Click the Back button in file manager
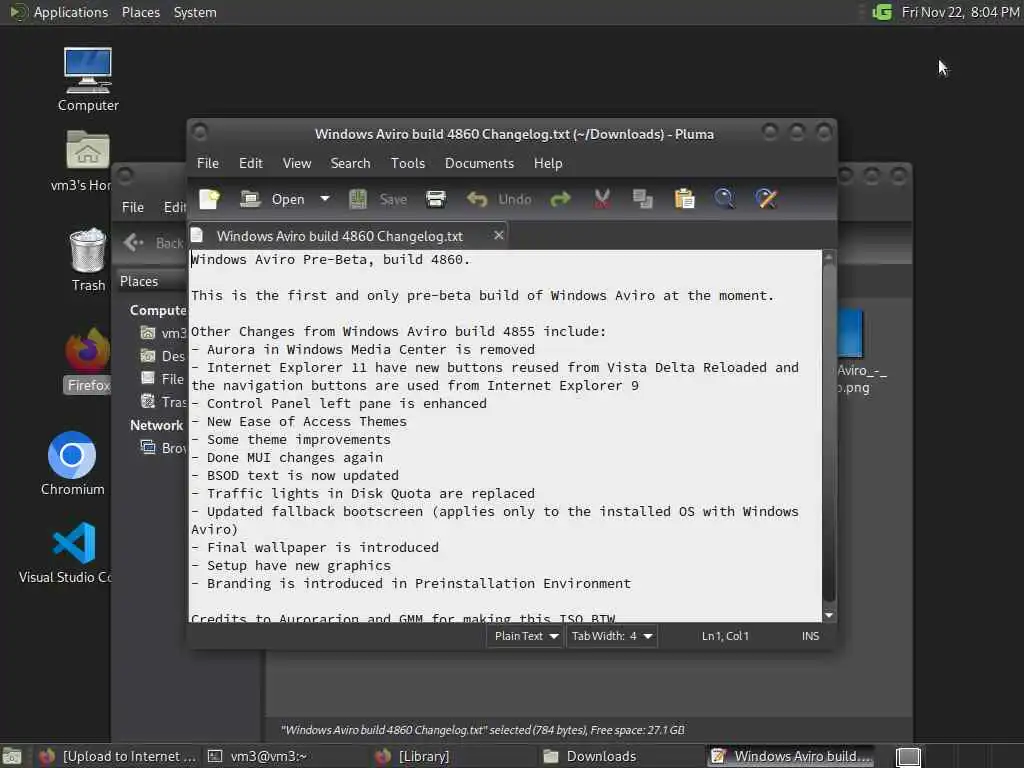 tap(154, 243)
